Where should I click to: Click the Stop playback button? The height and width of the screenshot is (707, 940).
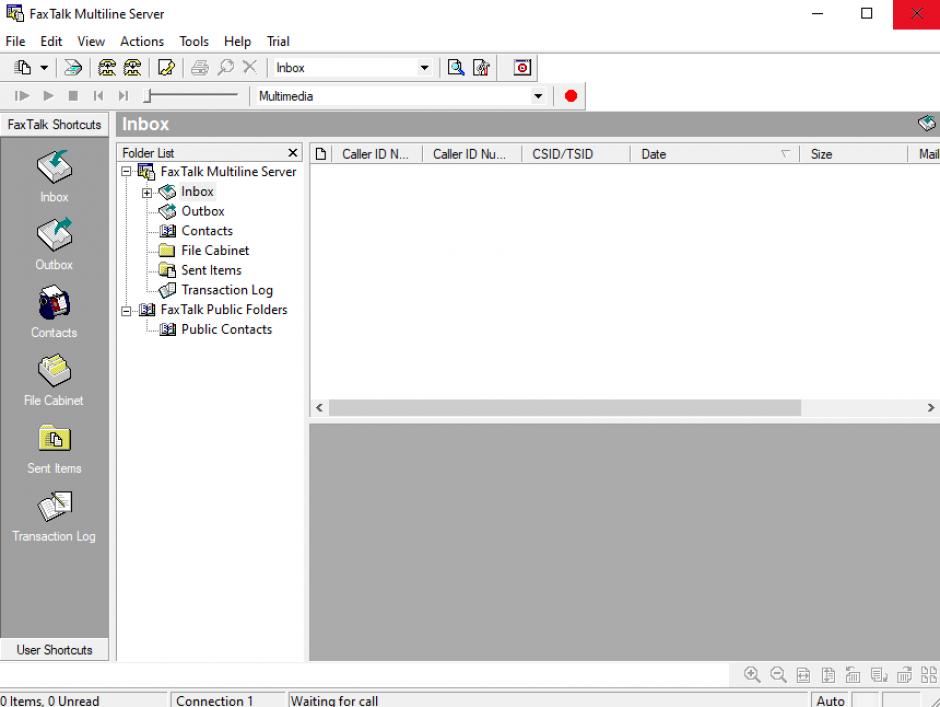pyautogui.click(x=73, y=96)
